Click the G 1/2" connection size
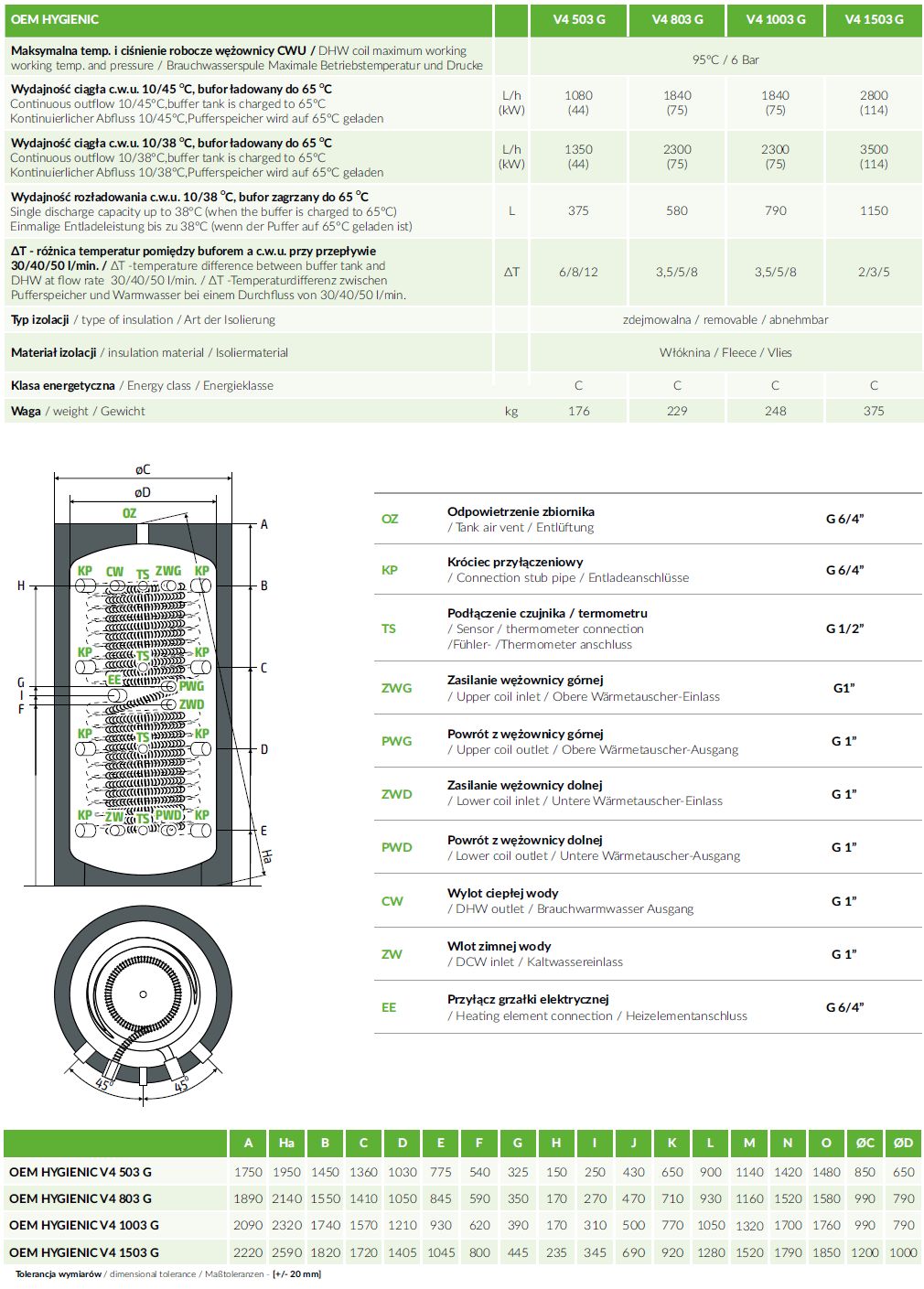The height and width of the screenshot is (1289, 924). [844, 628]
